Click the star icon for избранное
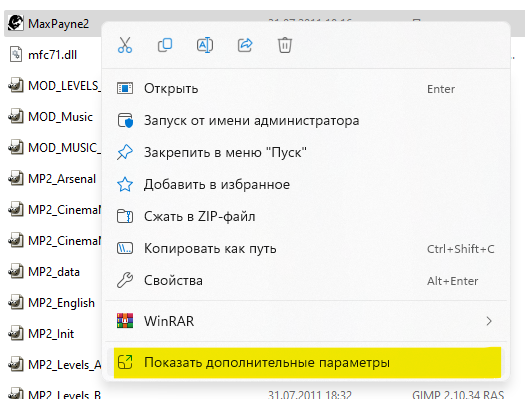 point(125,184)
